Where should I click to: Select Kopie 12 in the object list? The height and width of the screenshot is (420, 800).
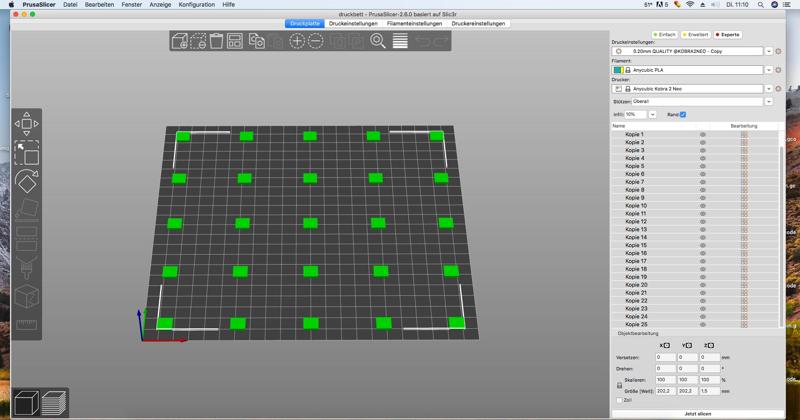(636, 221)
